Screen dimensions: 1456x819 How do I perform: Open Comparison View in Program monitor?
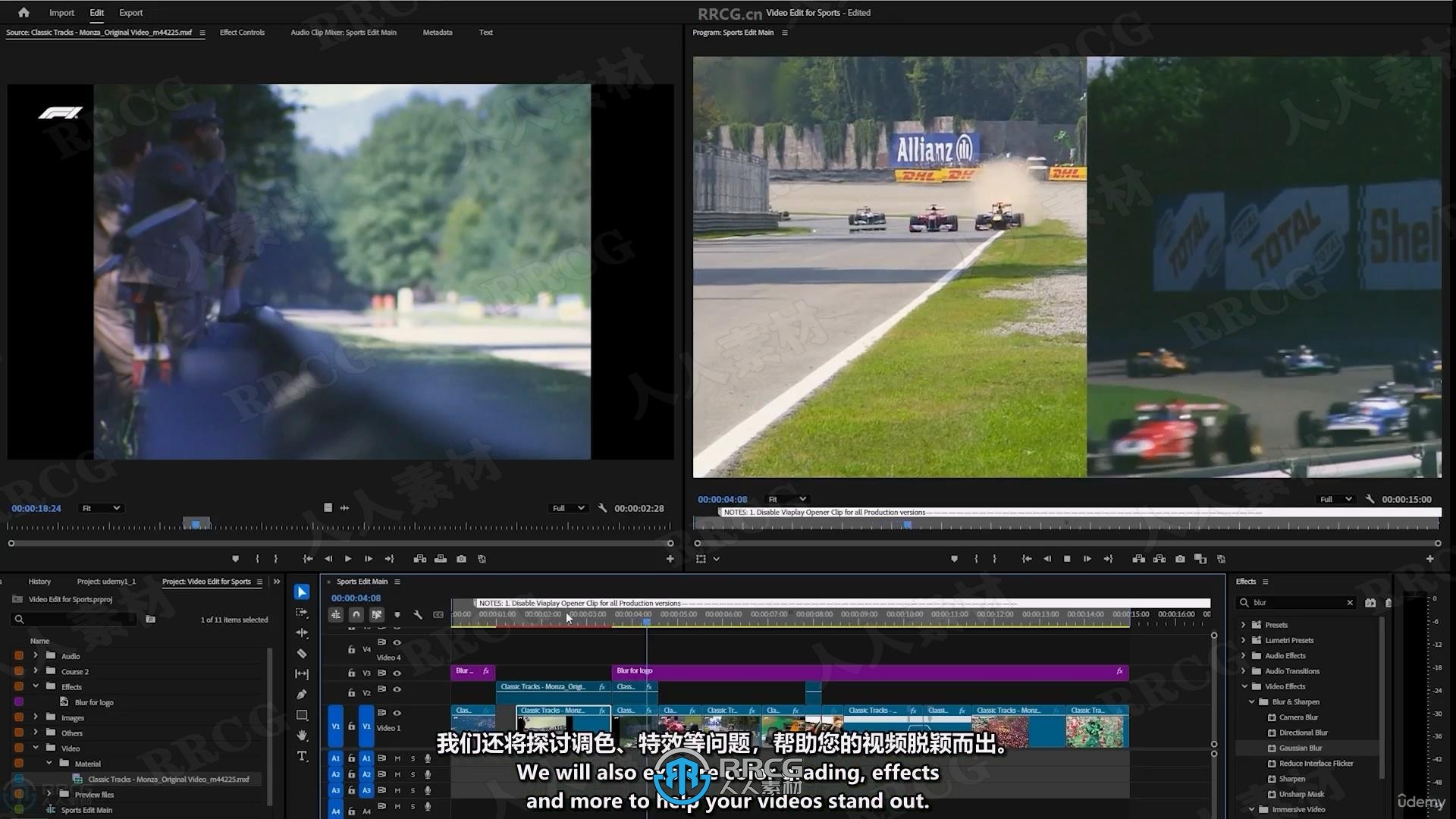(1200, 559)
